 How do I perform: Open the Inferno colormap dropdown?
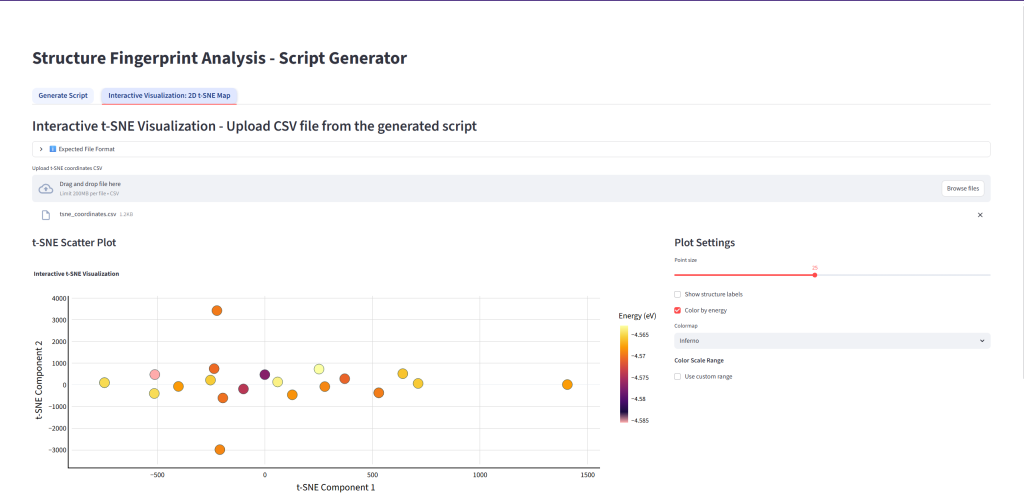pyautogui.click(x=832, y=341)
